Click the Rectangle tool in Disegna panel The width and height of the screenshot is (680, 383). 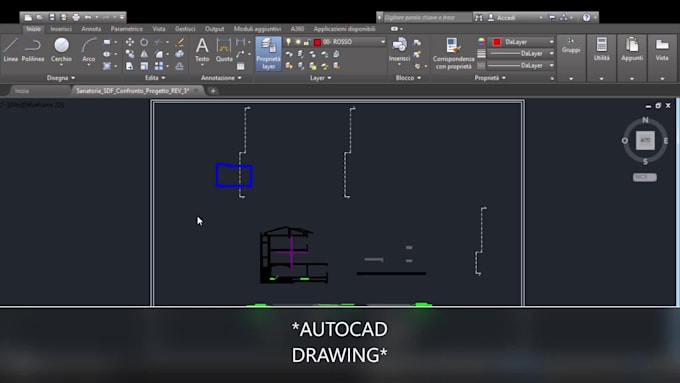point(107,42)
